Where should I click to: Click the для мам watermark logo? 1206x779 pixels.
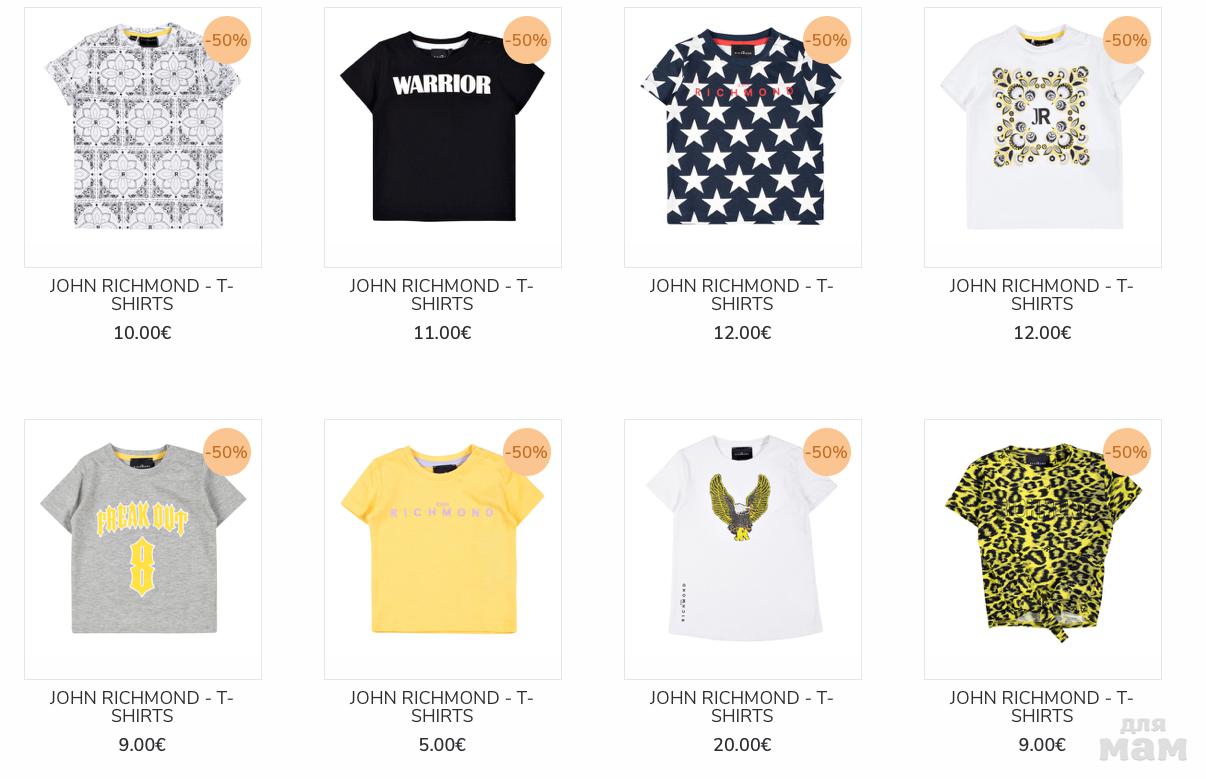(1143, 739)
